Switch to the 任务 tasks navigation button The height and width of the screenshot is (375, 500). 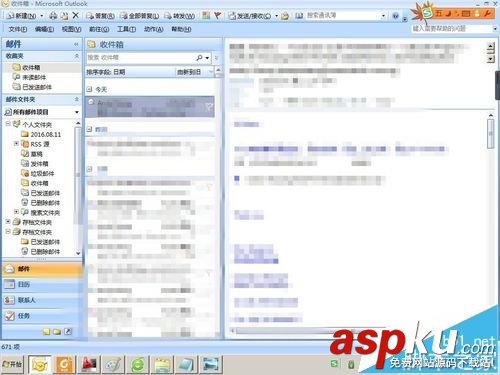click(42, 315)
